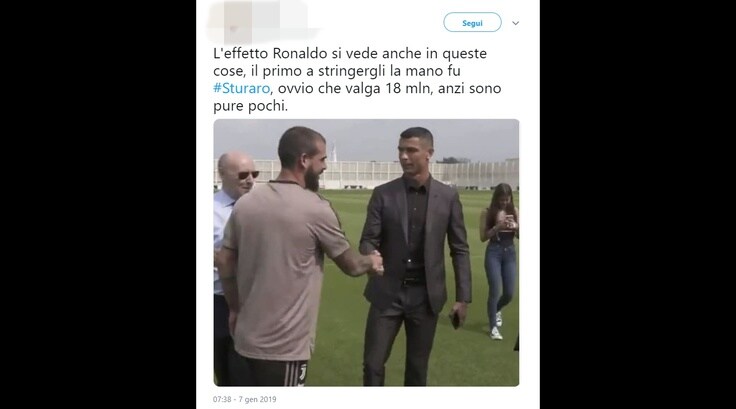Viewport: 736px width, 409px height.
Task: Click the 07:38 tweet timestamp
Action: coord(222,399)
